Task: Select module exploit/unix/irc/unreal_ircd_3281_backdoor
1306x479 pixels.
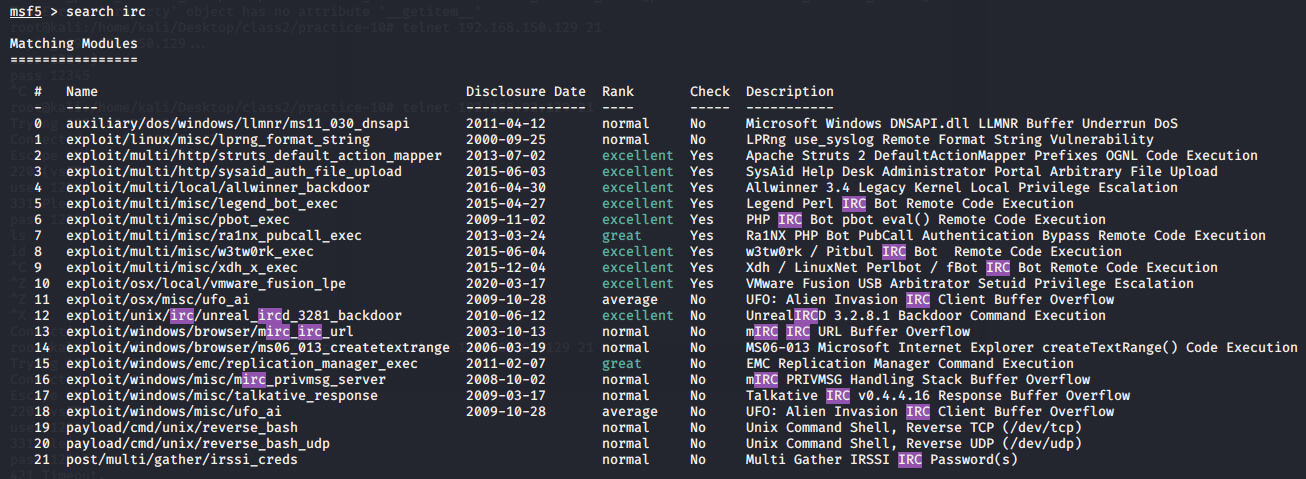Action: pyautogui.click(x=234, y=316)
